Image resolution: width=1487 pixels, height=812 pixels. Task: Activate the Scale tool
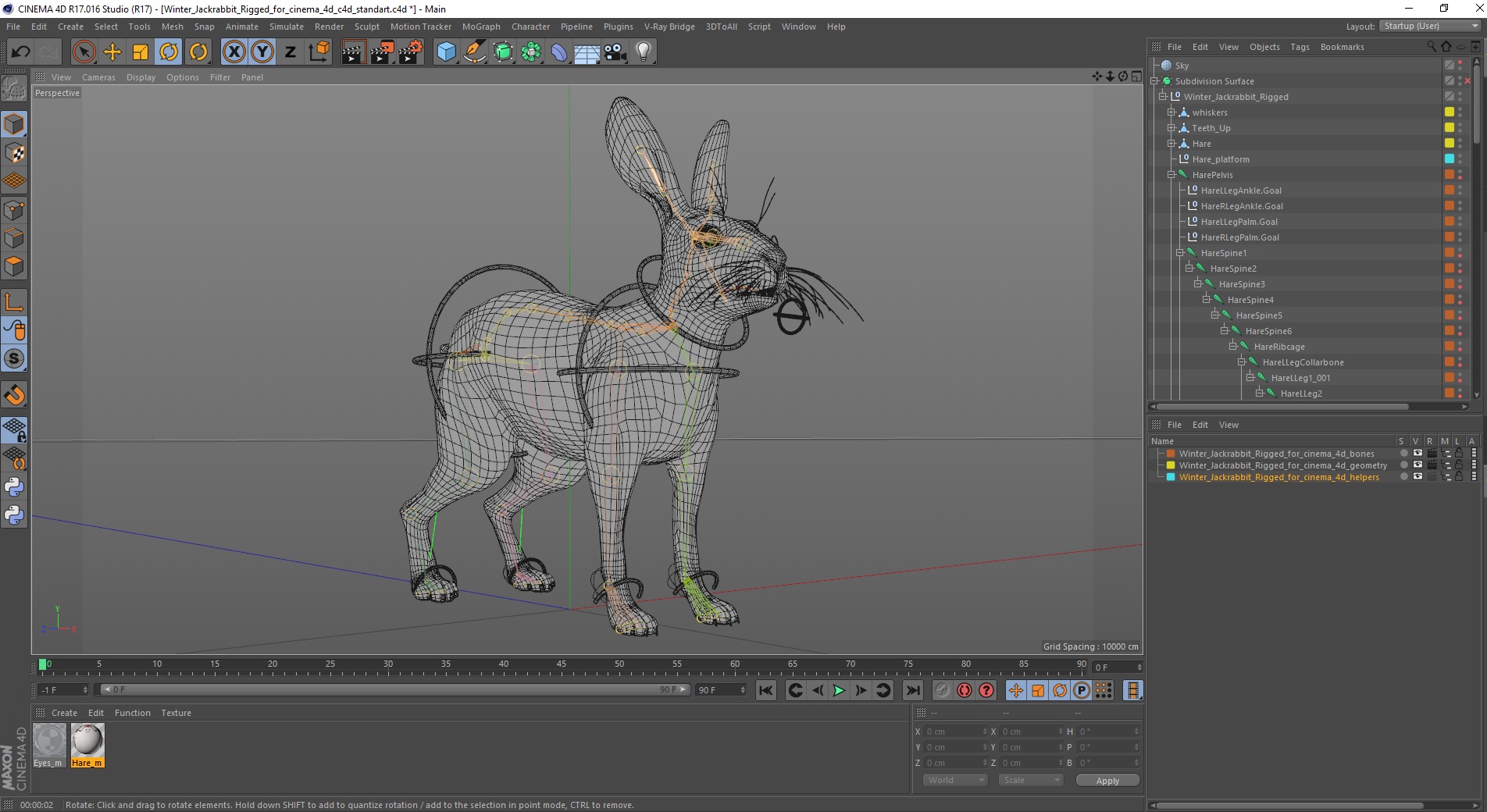coord(141,52)
